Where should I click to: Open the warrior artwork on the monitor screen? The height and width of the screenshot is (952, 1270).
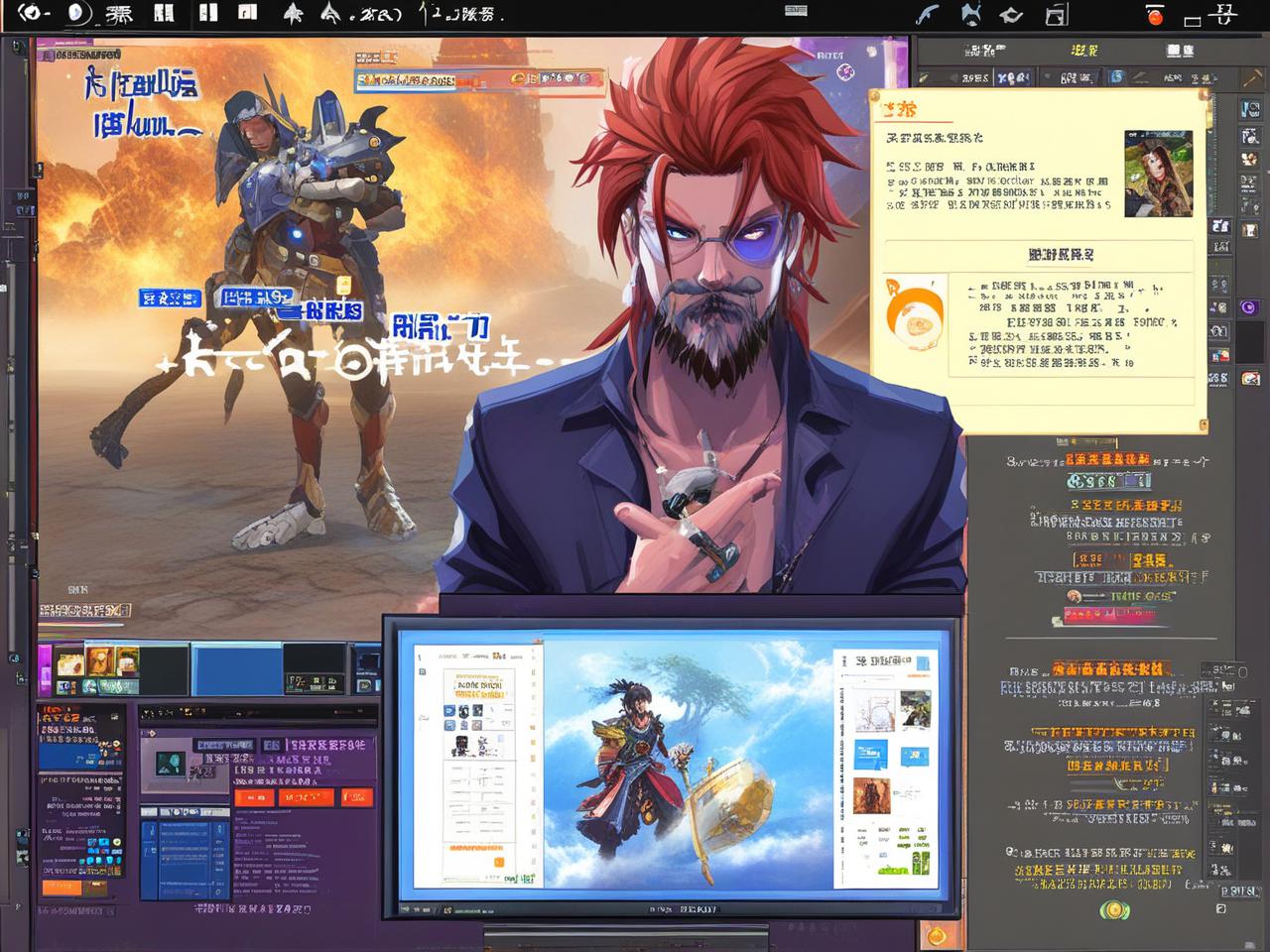click(x=688, y=765)
